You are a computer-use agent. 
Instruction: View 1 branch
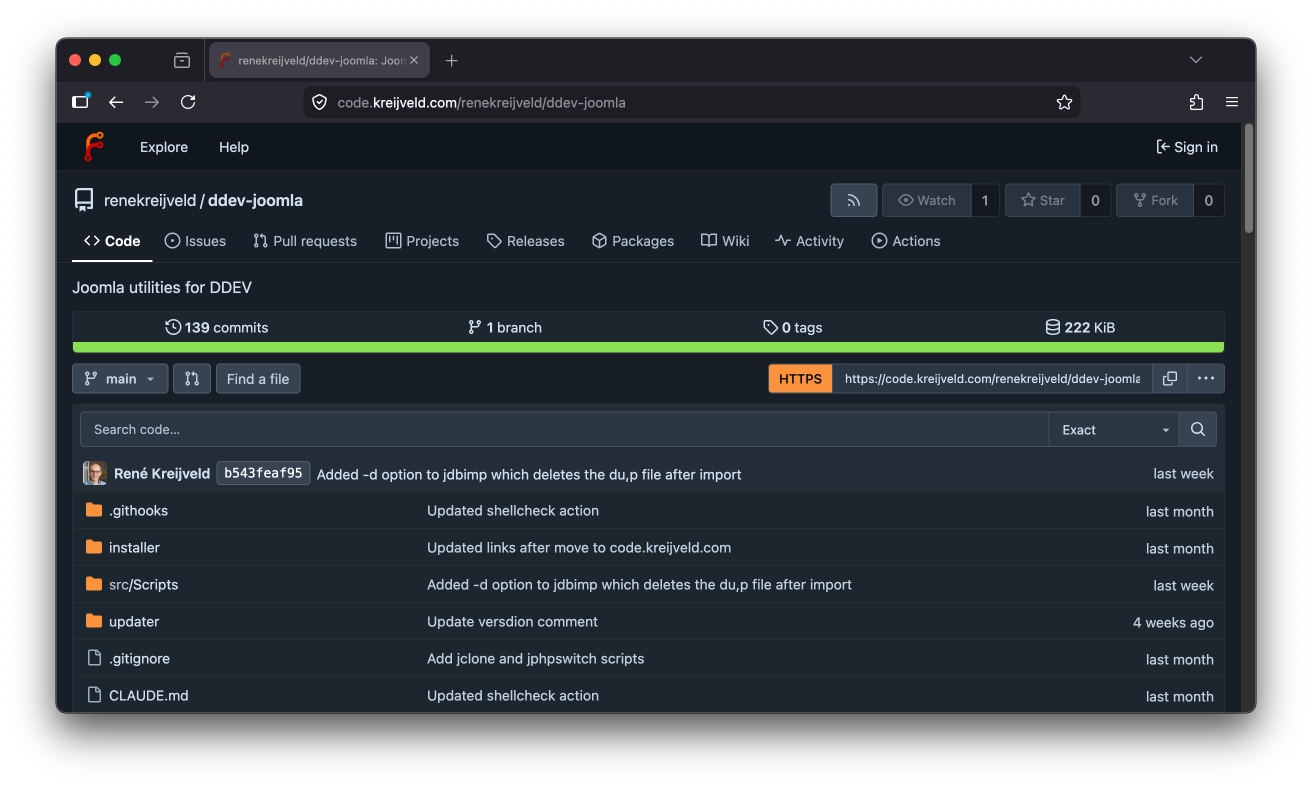pyautogui.click(x=505, y=327)
